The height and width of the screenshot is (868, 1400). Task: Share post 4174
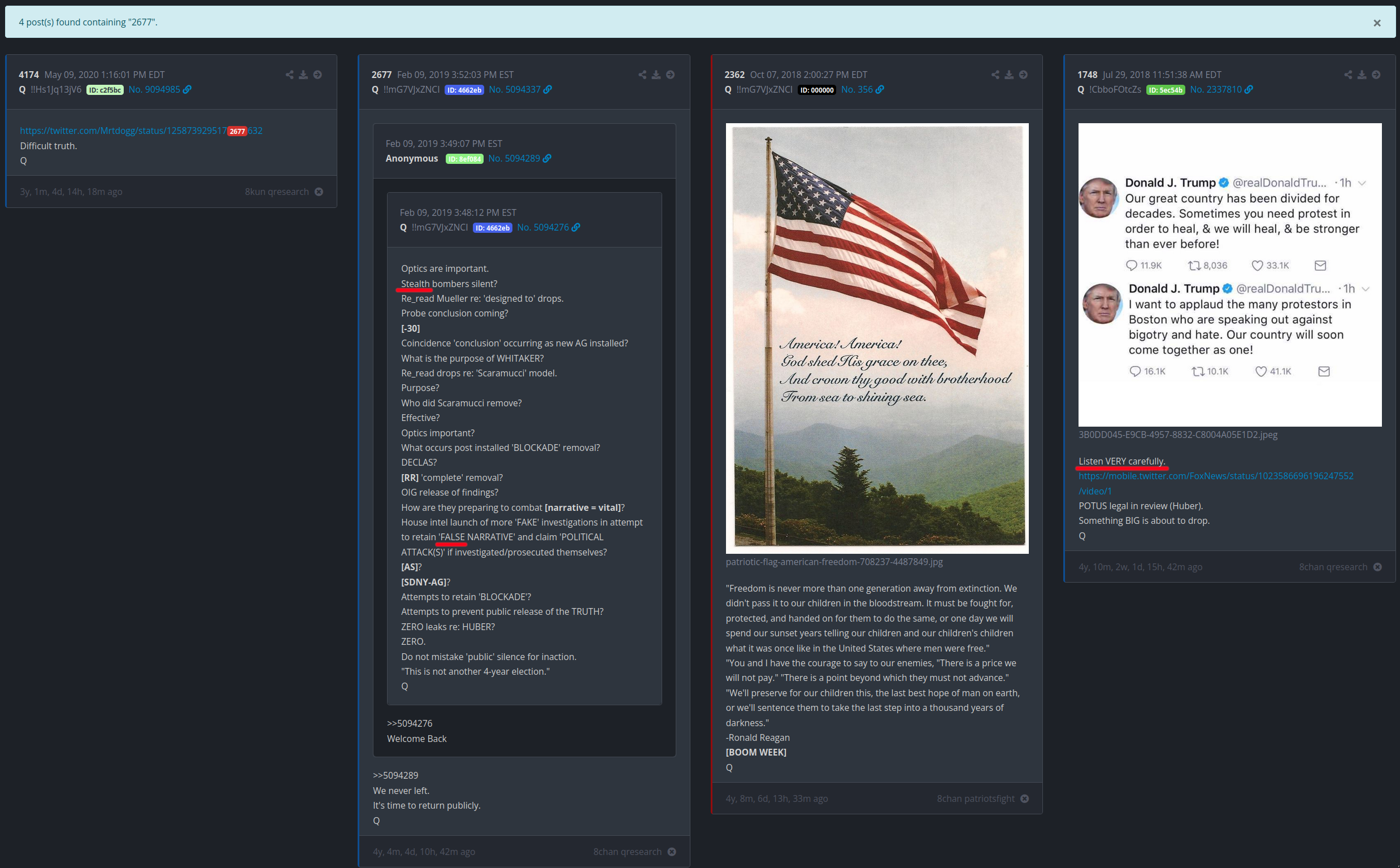coord(289,75)
